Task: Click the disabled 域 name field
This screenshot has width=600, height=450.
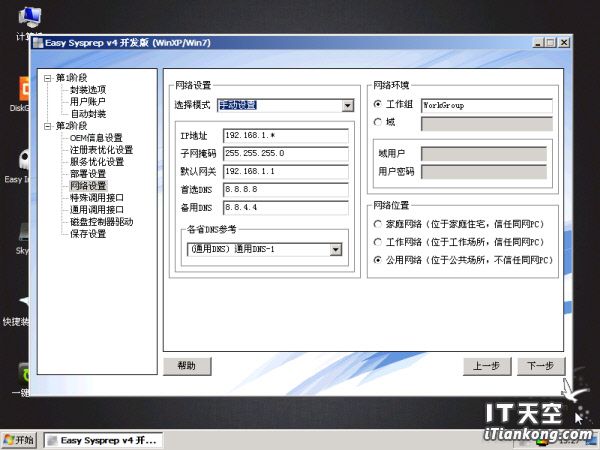Action: coord(487,124)
